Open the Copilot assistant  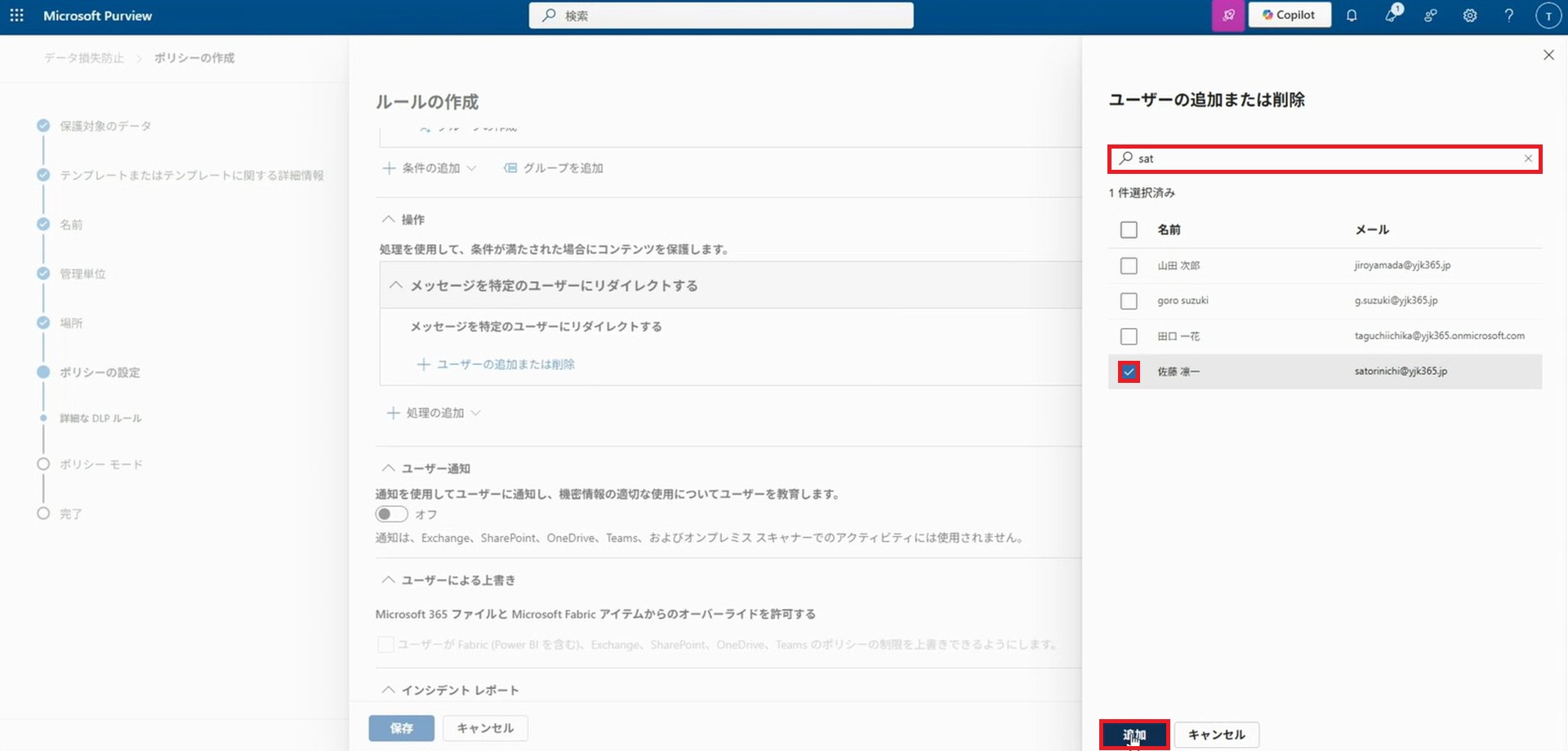[x=1289, y=16]
